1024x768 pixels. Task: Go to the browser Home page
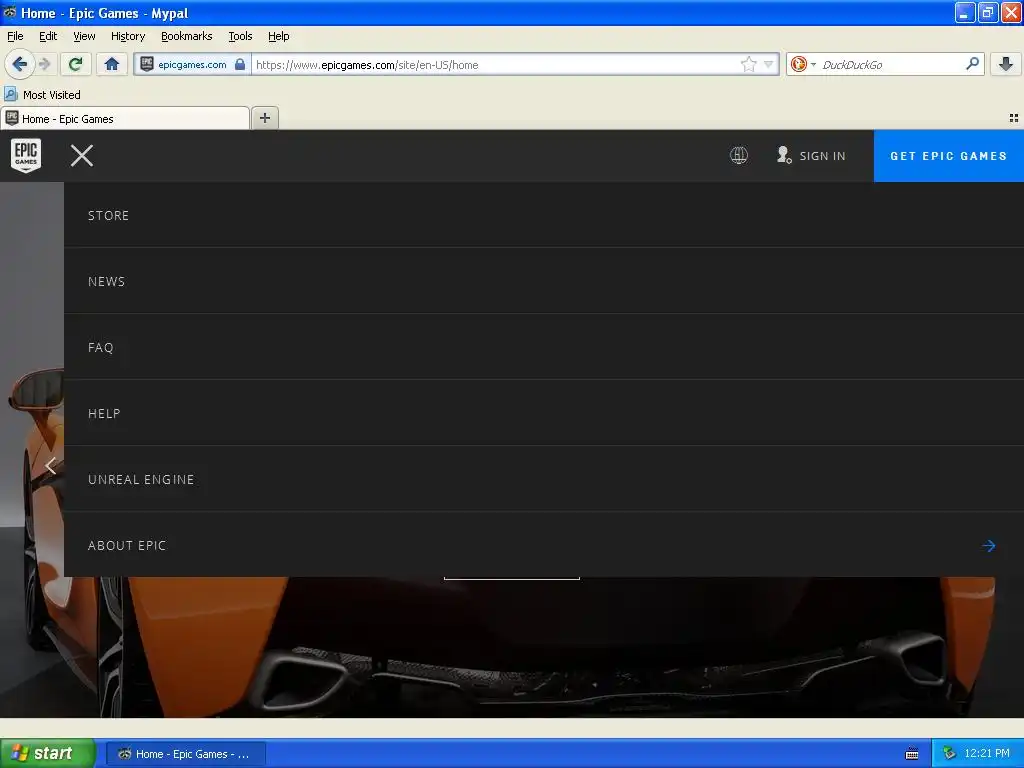click(x=112, y=64)
